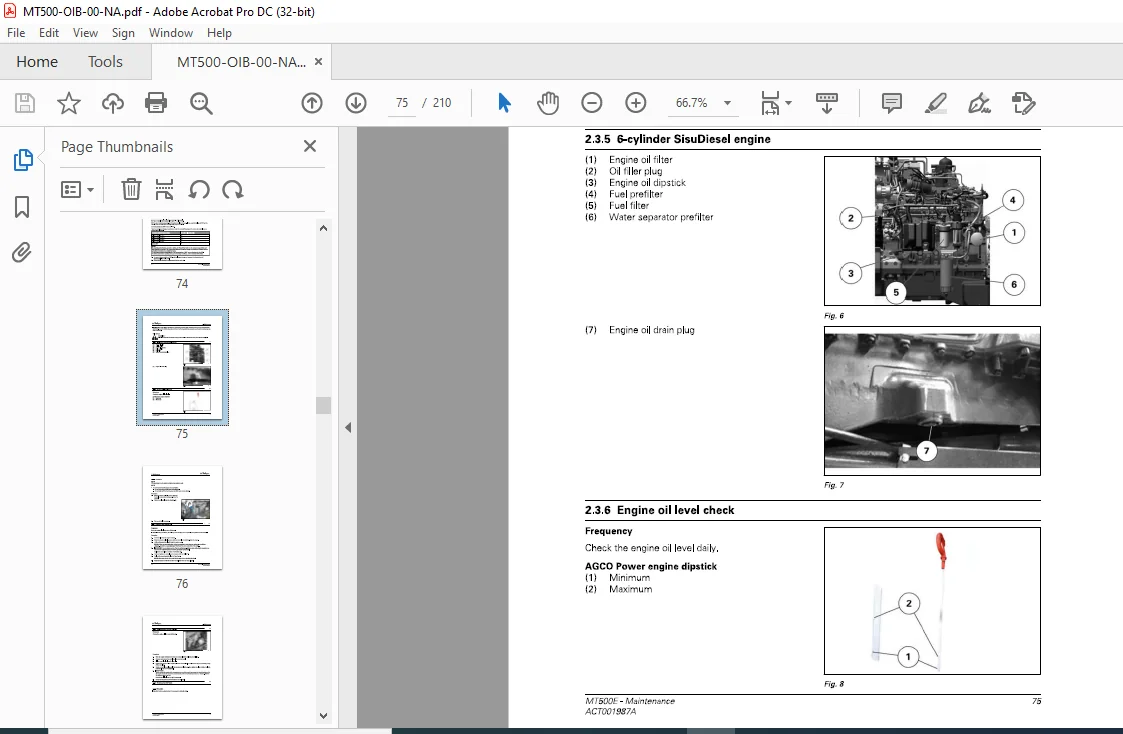Image resolution: width=1123 pixels, height=734 pixels.
Task: Click the Save file icon
Action: [x=25, y=103]
